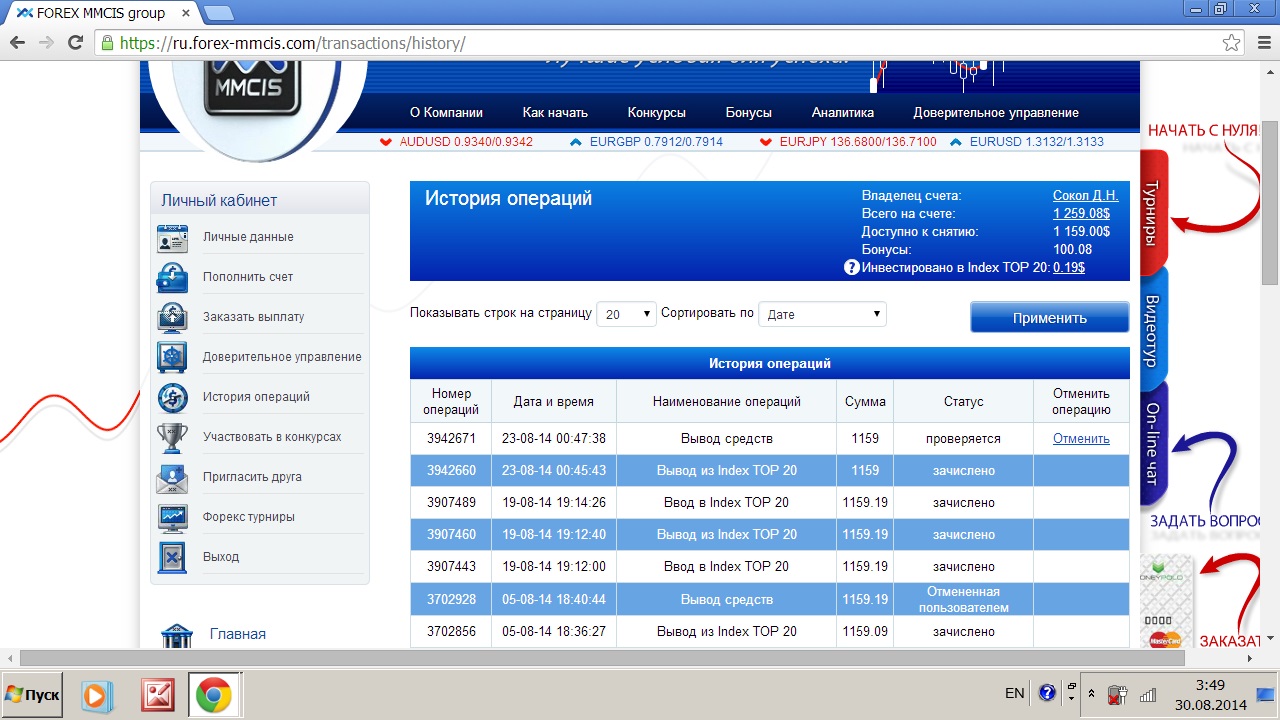
Task: Open the On-line чат side tab
Action: 1153,444
